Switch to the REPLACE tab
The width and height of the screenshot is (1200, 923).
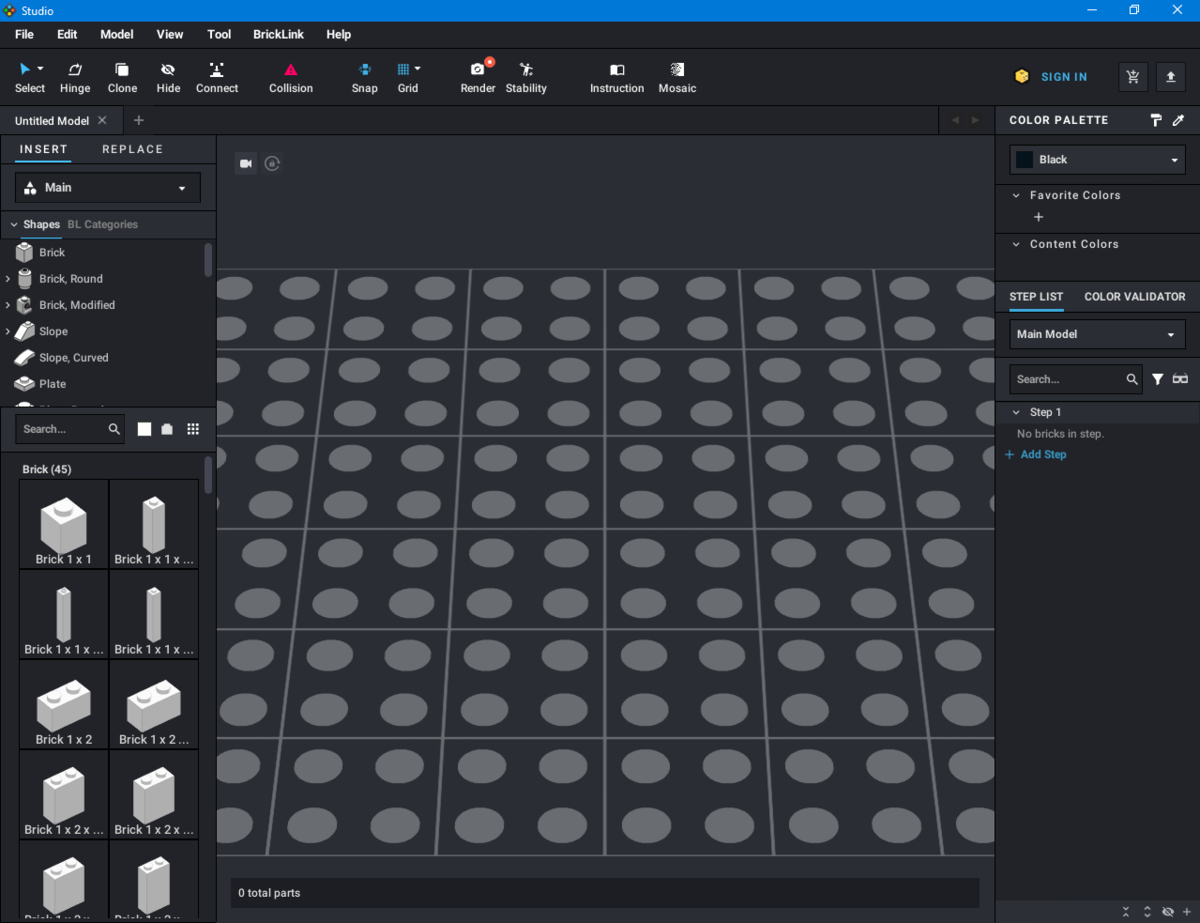click(x=132, y=148)
